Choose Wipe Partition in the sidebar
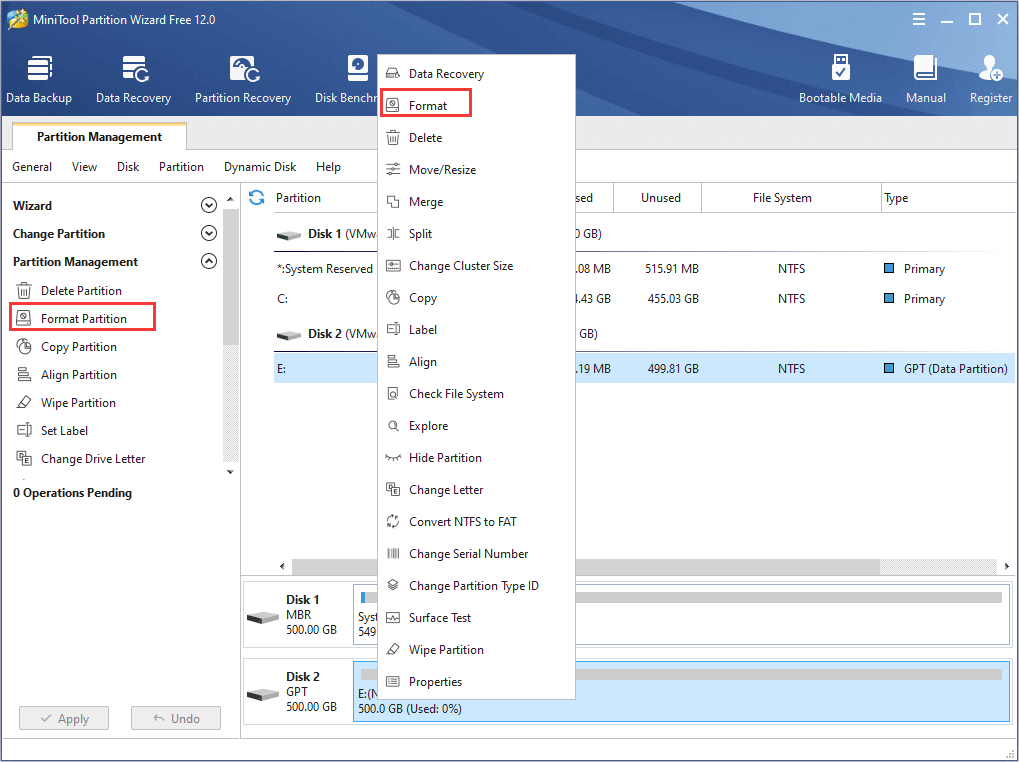Viewport: 1019px width, 762px height. coord(66,402)
